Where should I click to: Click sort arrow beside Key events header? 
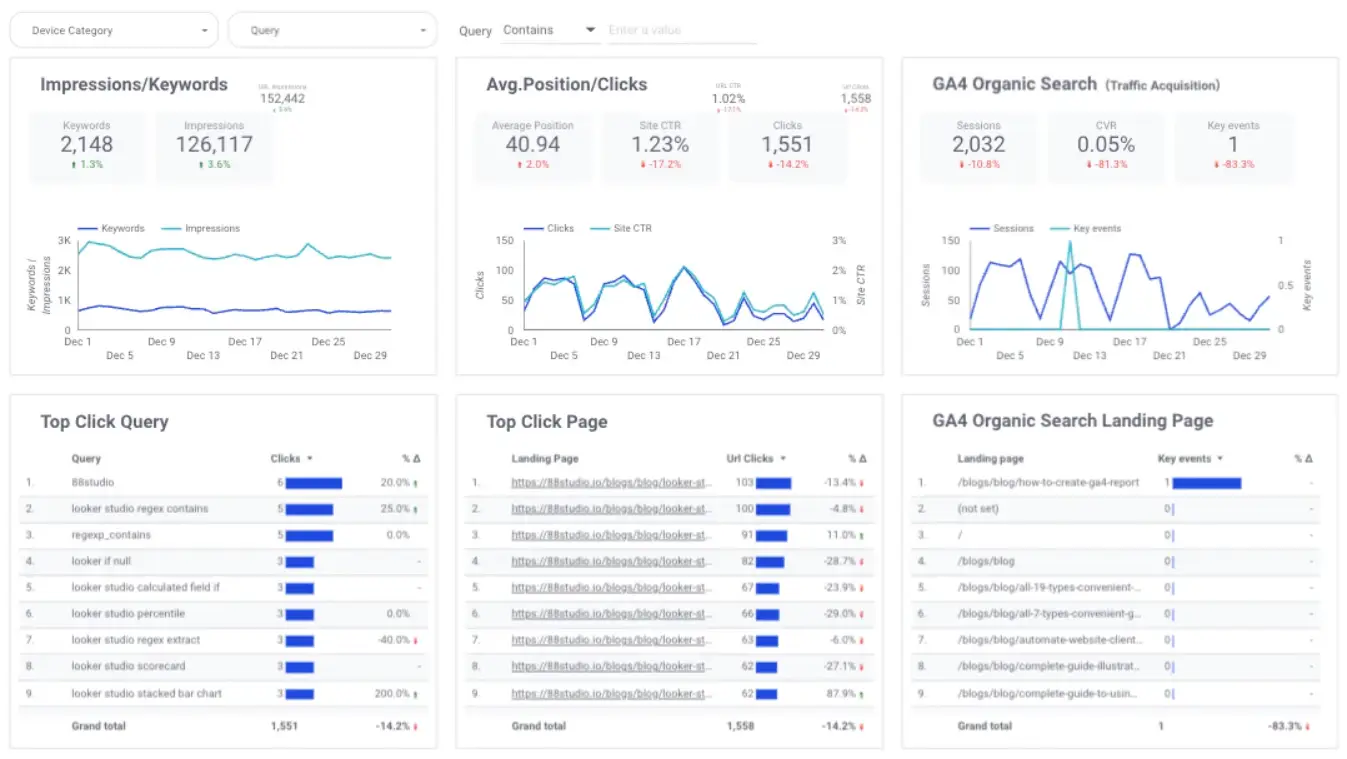pos(1220,459)
